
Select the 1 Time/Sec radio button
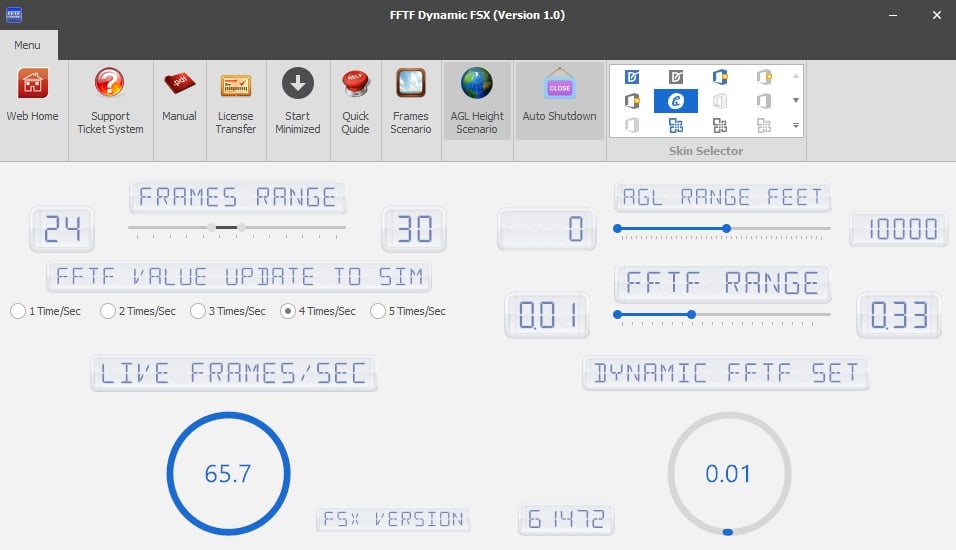pyautogui.click(x=18, y=311)
